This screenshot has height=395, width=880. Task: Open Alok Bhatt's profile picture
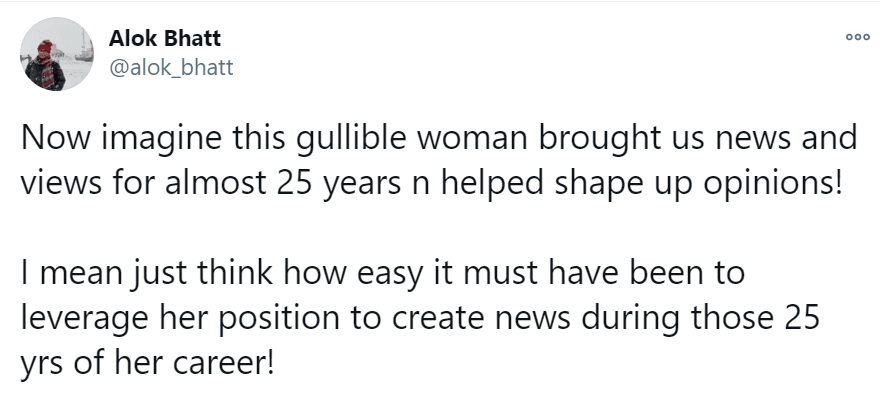pos(57,54)
